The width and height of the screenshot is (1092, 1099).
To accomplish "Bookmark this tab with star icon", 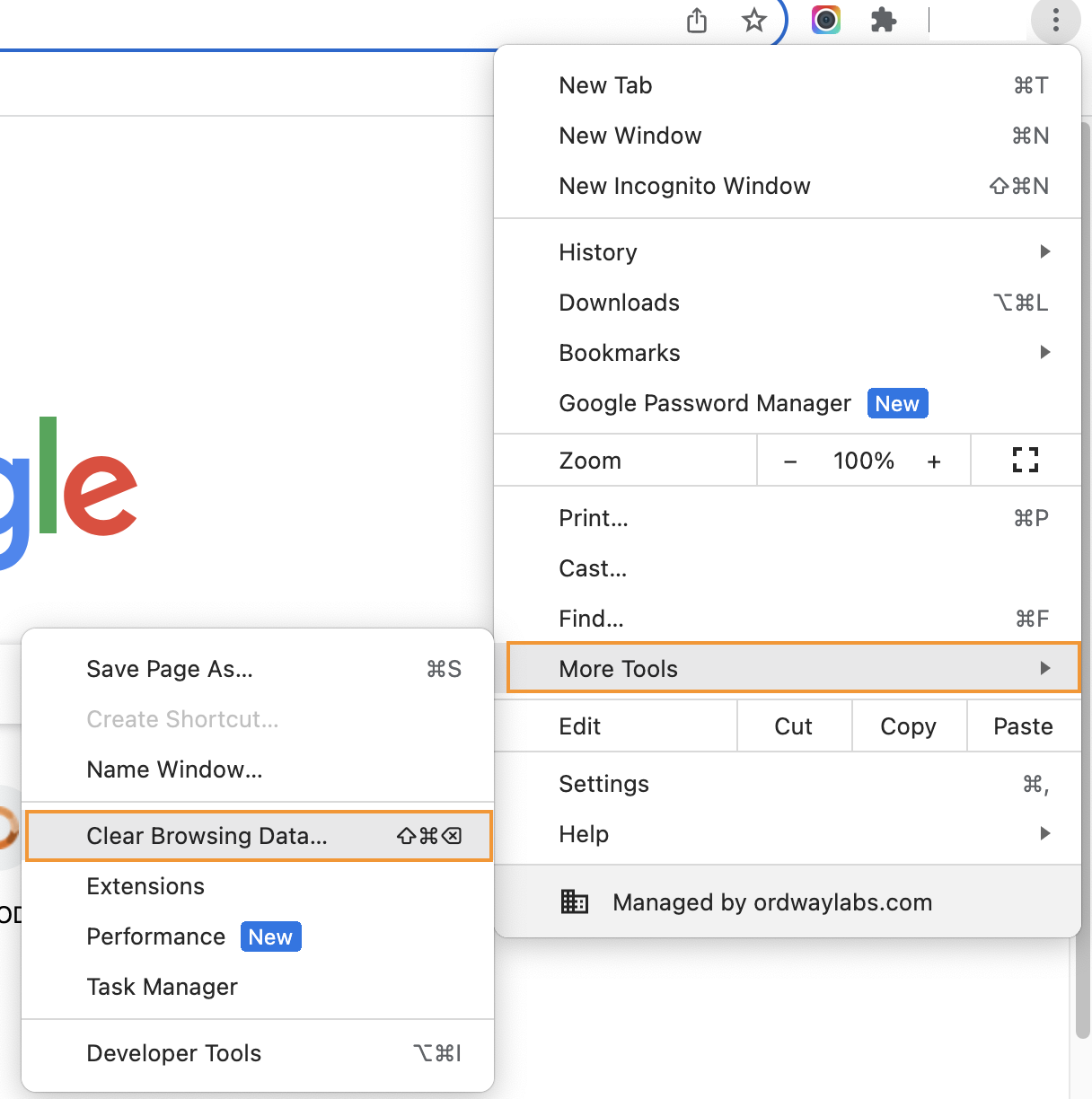I will tap(754, 20).
